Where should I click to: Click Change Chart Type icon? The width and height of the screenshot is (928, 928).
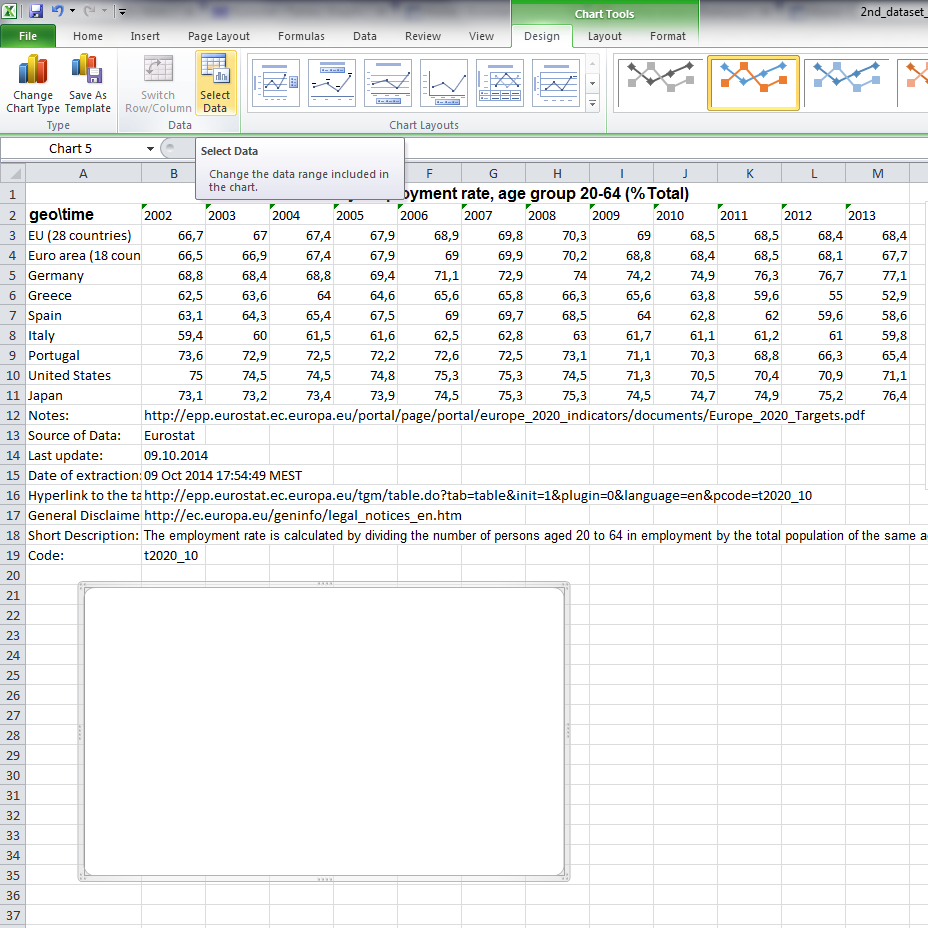[33, 83]
